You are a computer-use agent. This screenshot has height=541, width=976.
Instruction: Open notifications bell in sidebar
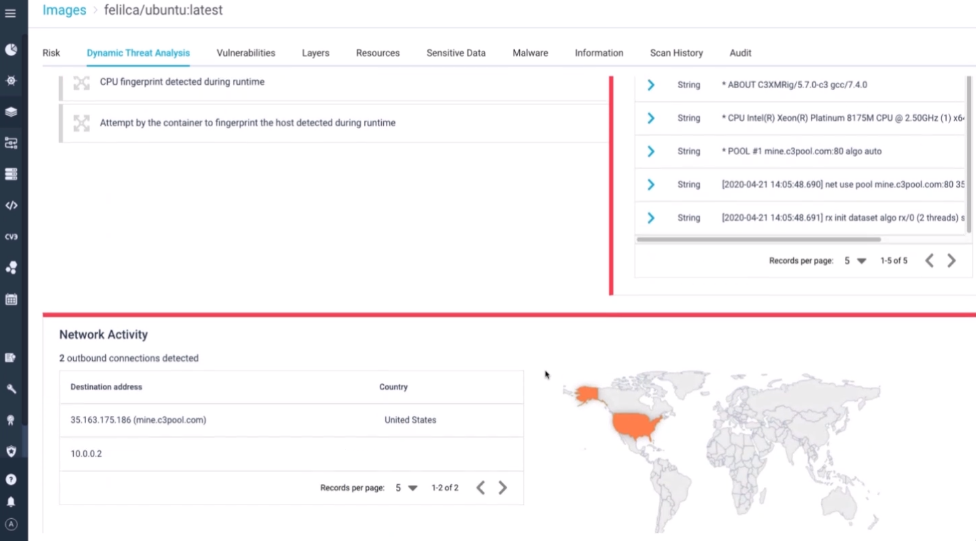click(11, 501)
